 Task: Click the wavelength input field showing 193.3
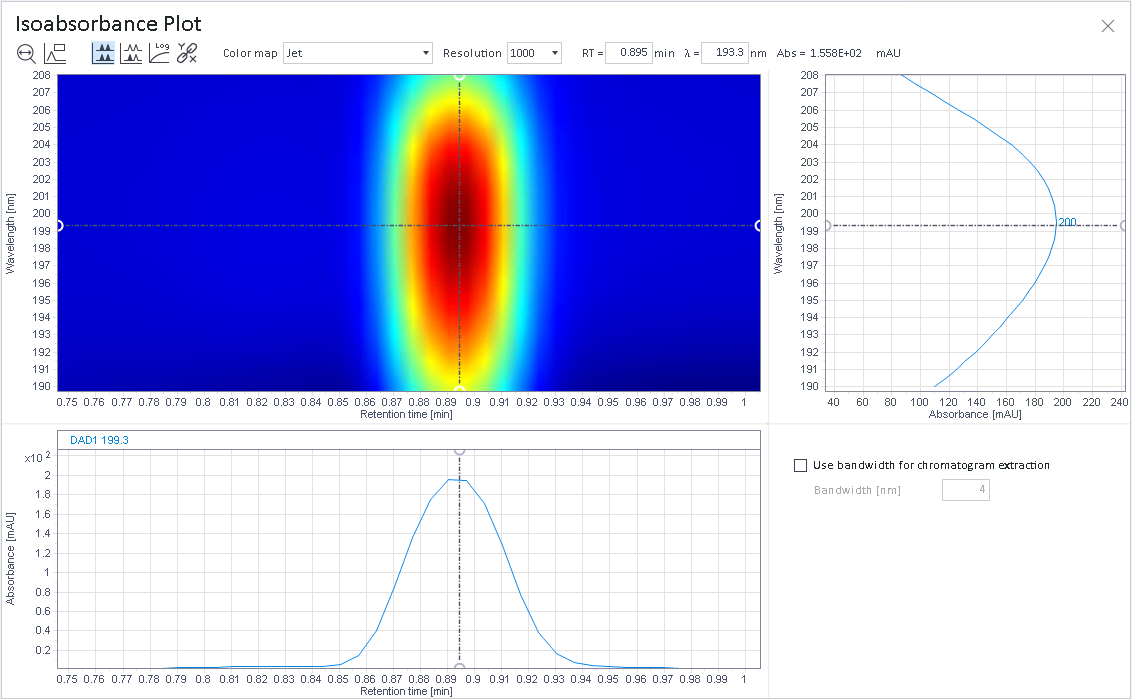coord(724,53)
